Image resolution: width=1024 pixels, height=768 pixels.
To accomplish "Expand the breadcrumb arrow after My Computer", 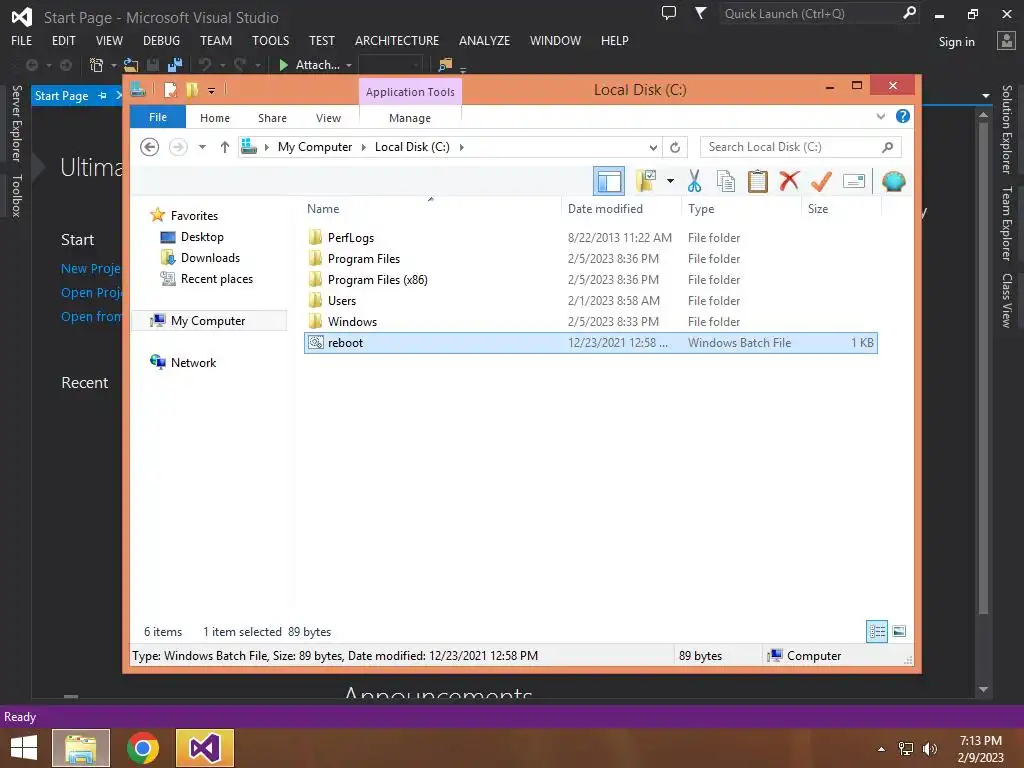I will (364, 147).
